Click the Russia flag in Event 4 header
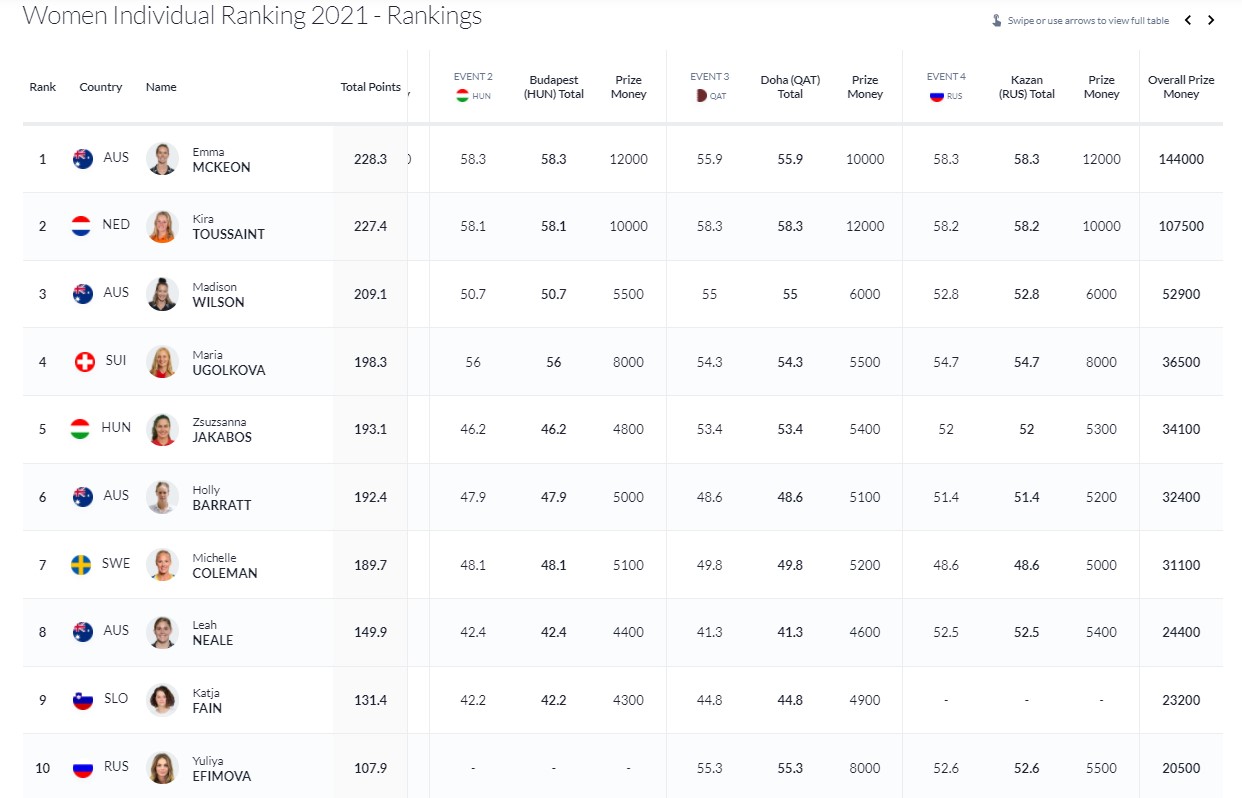The height and width of the screenshot is (798, 1242). coord(936,95)
